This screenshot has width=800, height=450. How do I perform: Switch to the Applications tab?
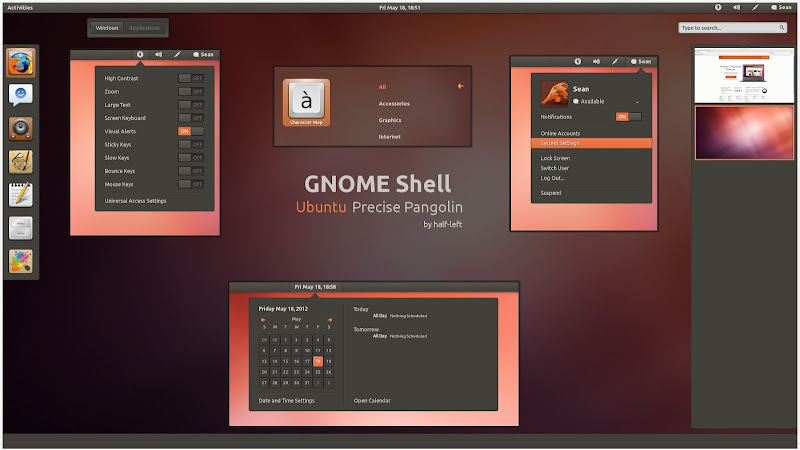click(x=144, y=28)
